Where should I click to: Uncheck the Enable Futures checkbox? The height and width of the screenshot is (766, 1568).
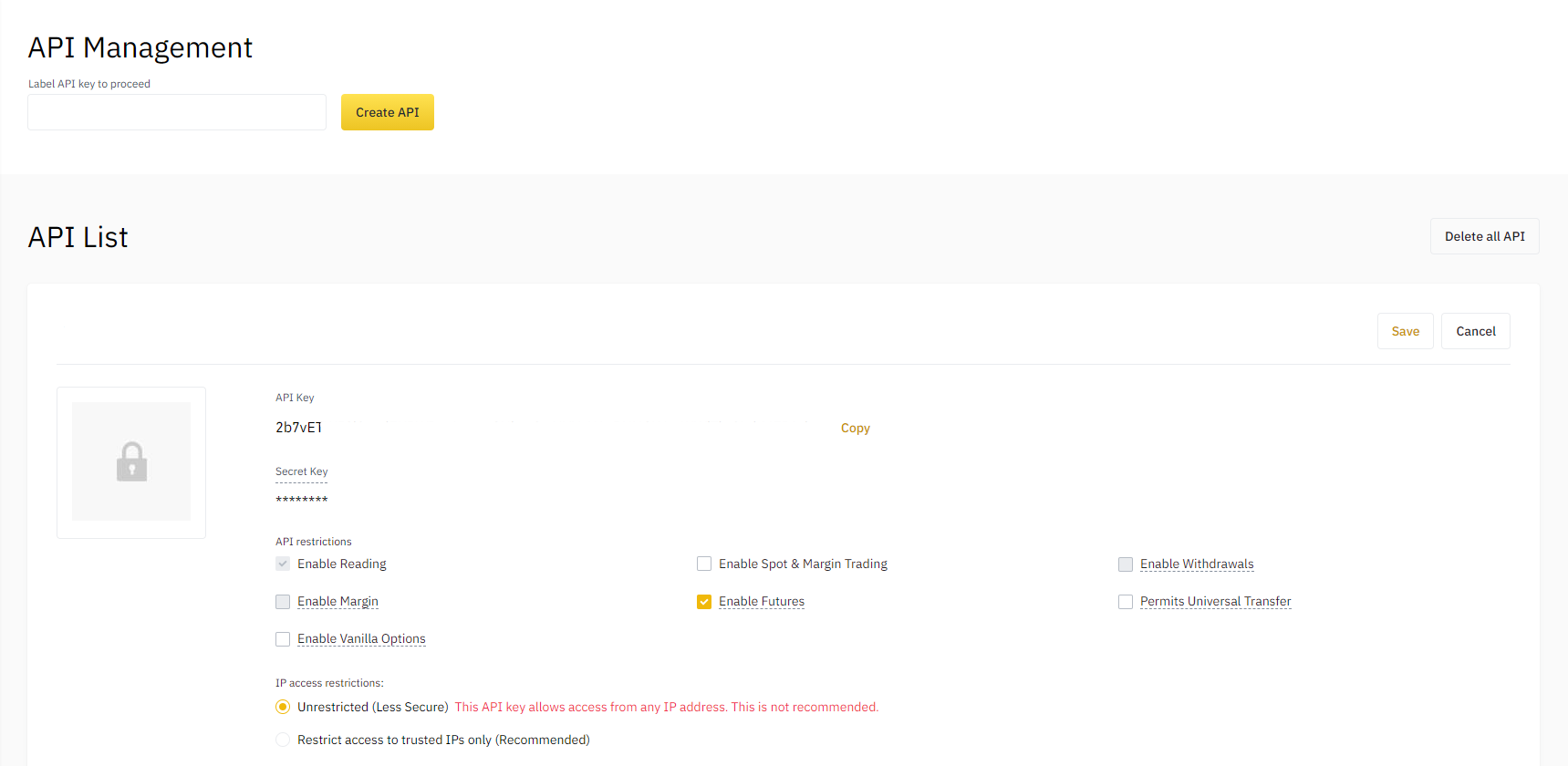tap(704, 602)
